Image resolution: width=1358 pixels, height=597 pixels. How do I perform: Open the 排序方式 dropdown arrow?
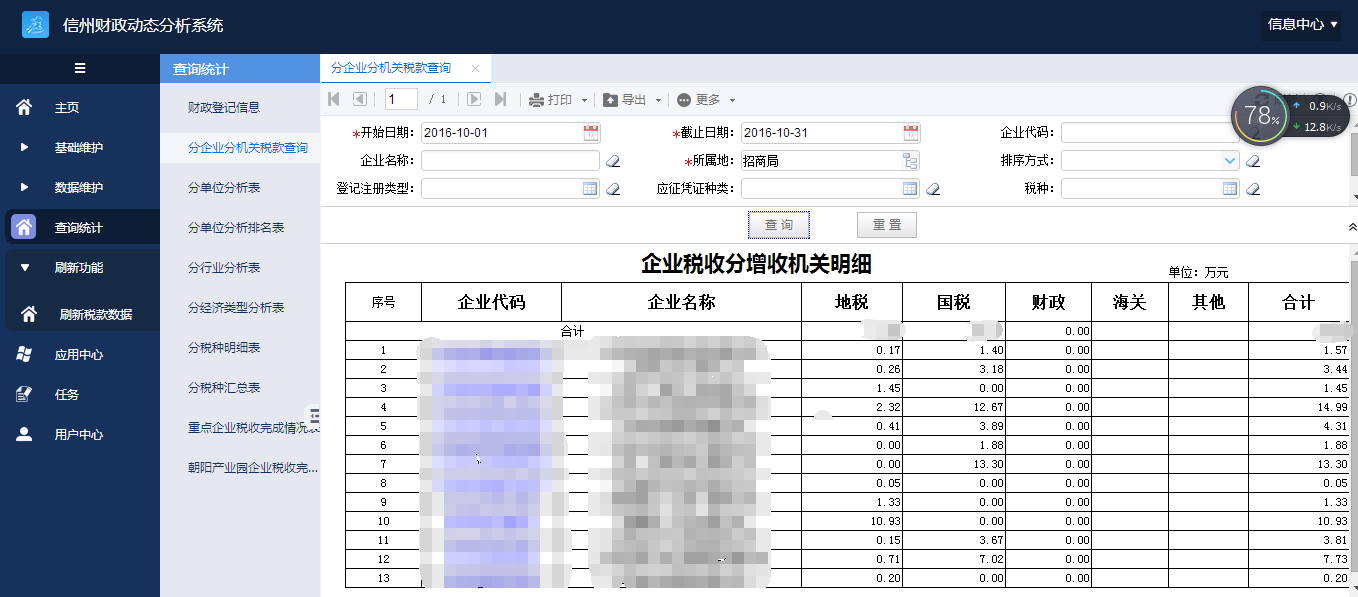click(1230, 160)
